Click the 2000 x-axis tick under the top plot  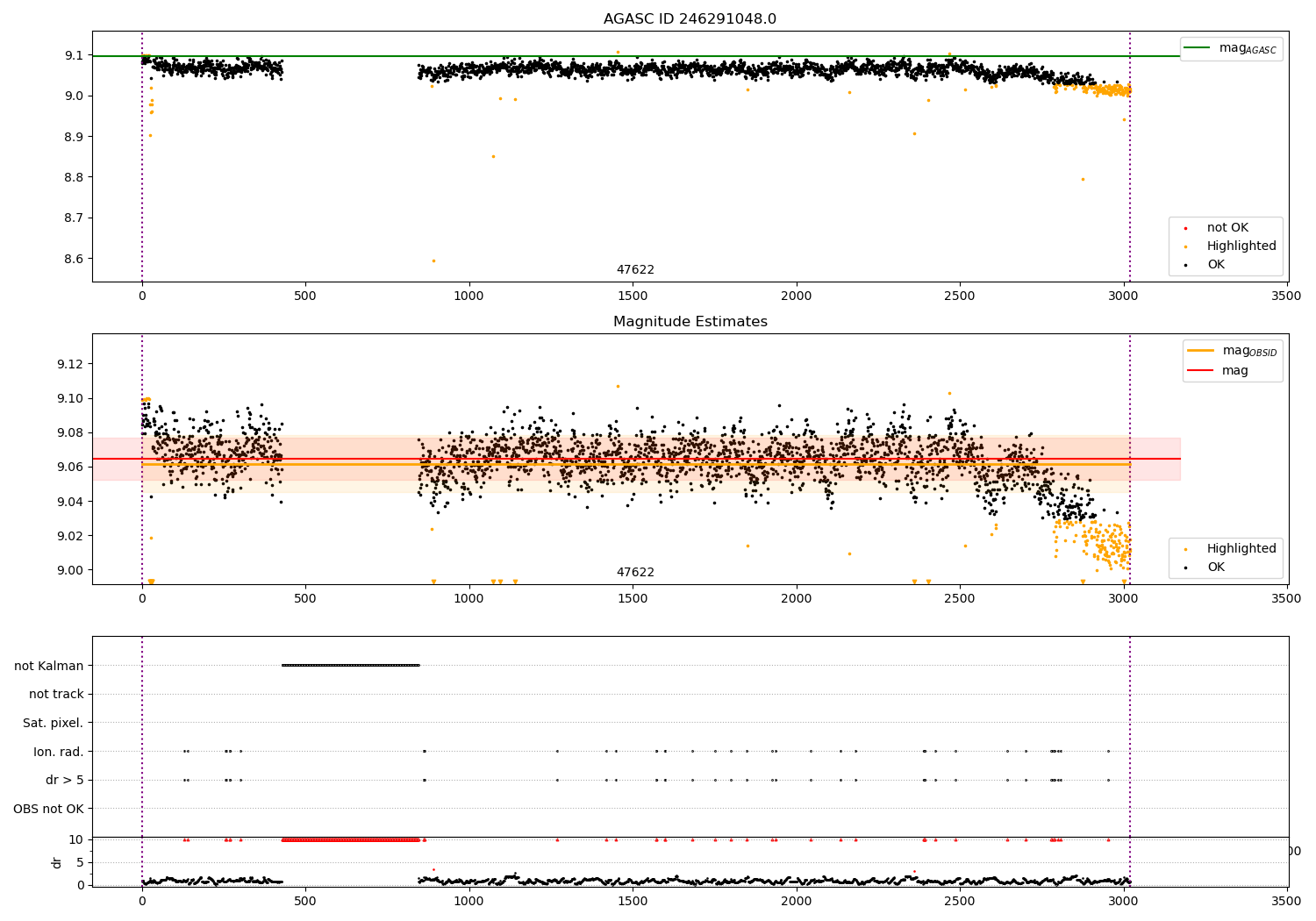point(797,296)
